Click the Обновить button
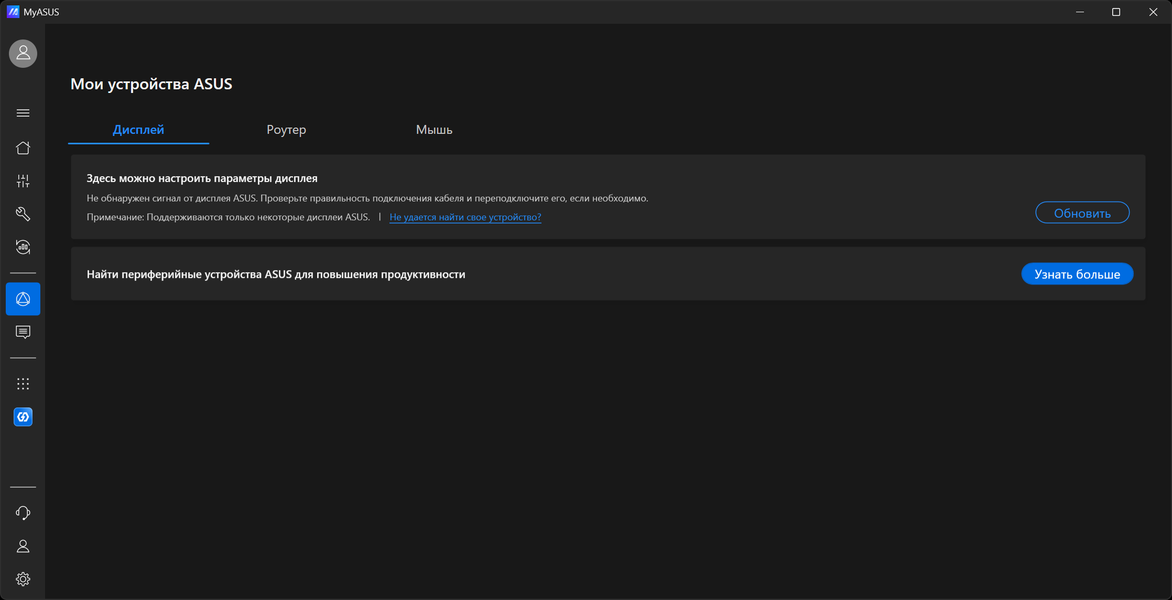Viewport: 1172px width, 600px height. click(x=1082, y=213)
